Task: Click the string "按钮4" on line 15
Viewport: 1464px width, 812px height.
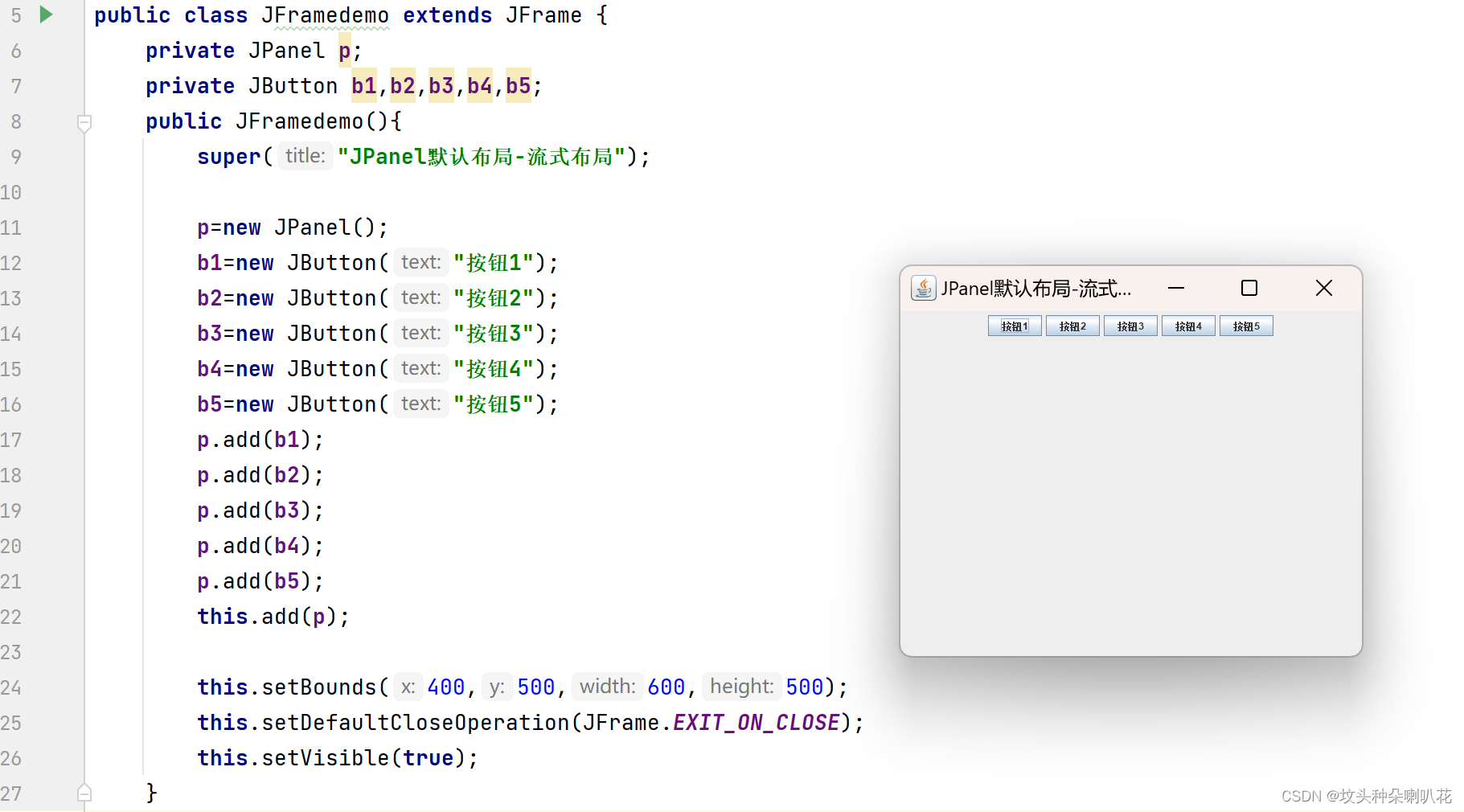Action: [494, 369]
